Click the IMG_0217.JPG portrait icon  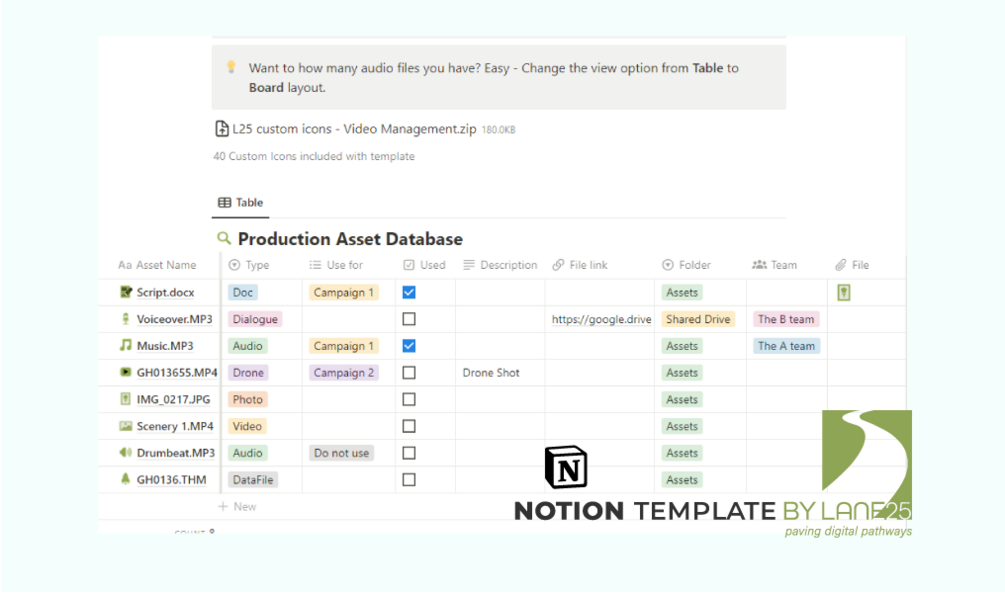point(126,399)
